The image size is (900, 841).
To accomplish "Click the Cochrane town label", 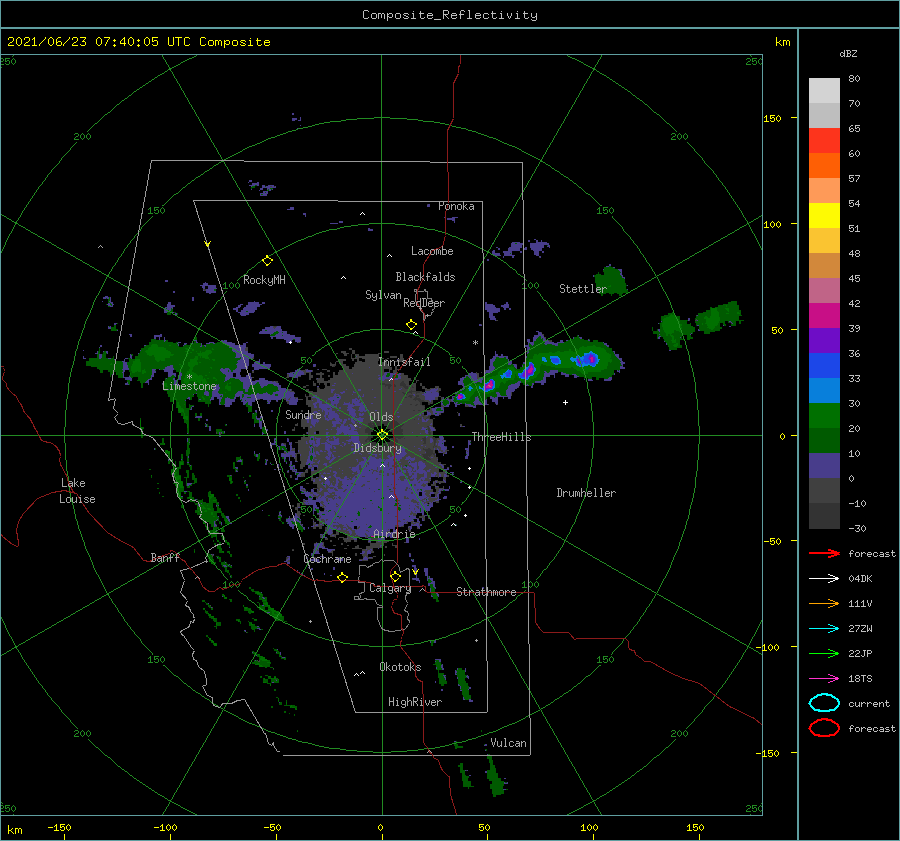I will (x=327, y=559).
